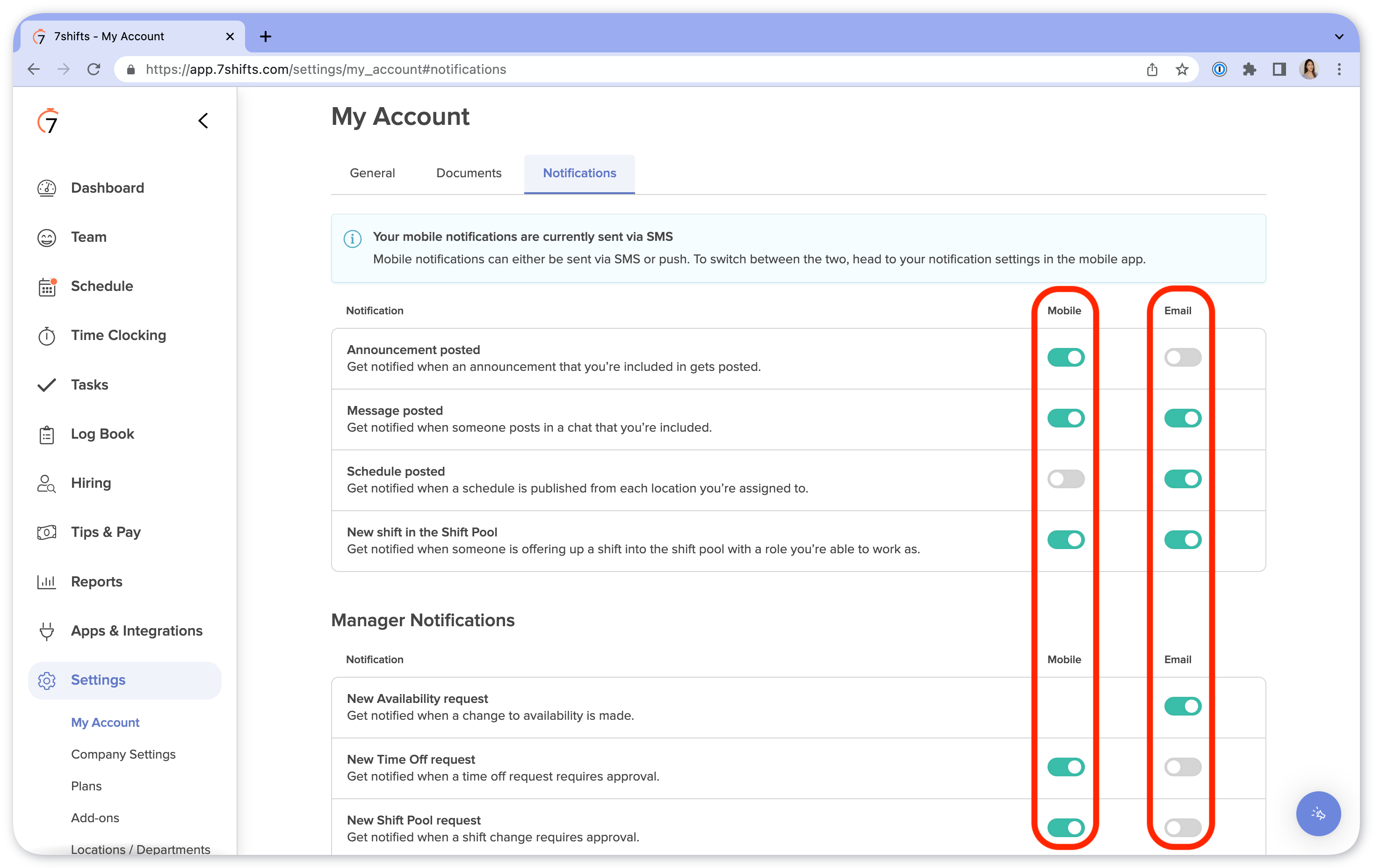Viewport: 1373px width, 868px height.
Task: Open the 1Password extension icon
Action: click(x=1219, y=69)
